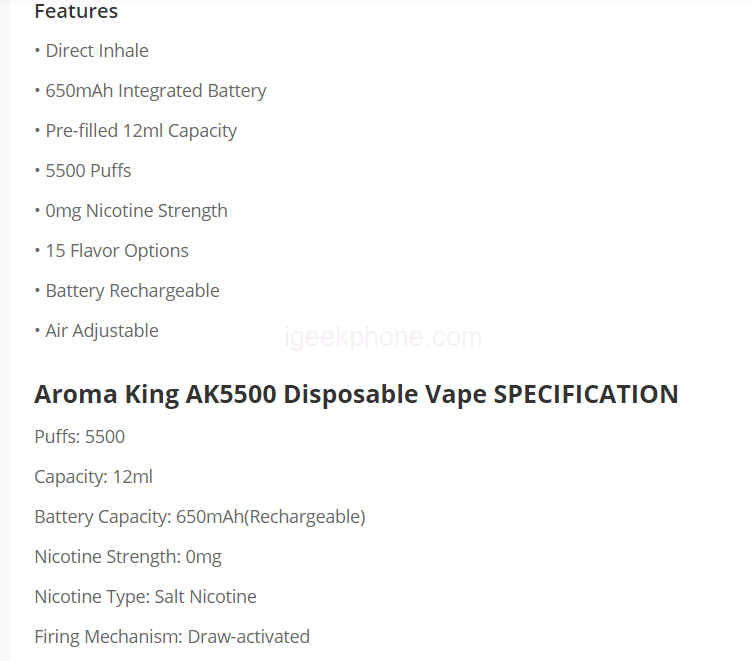Click "AK5500" in the bold heading
The height and width of the screenshot is (661, 753).
(x=230, y=394)
